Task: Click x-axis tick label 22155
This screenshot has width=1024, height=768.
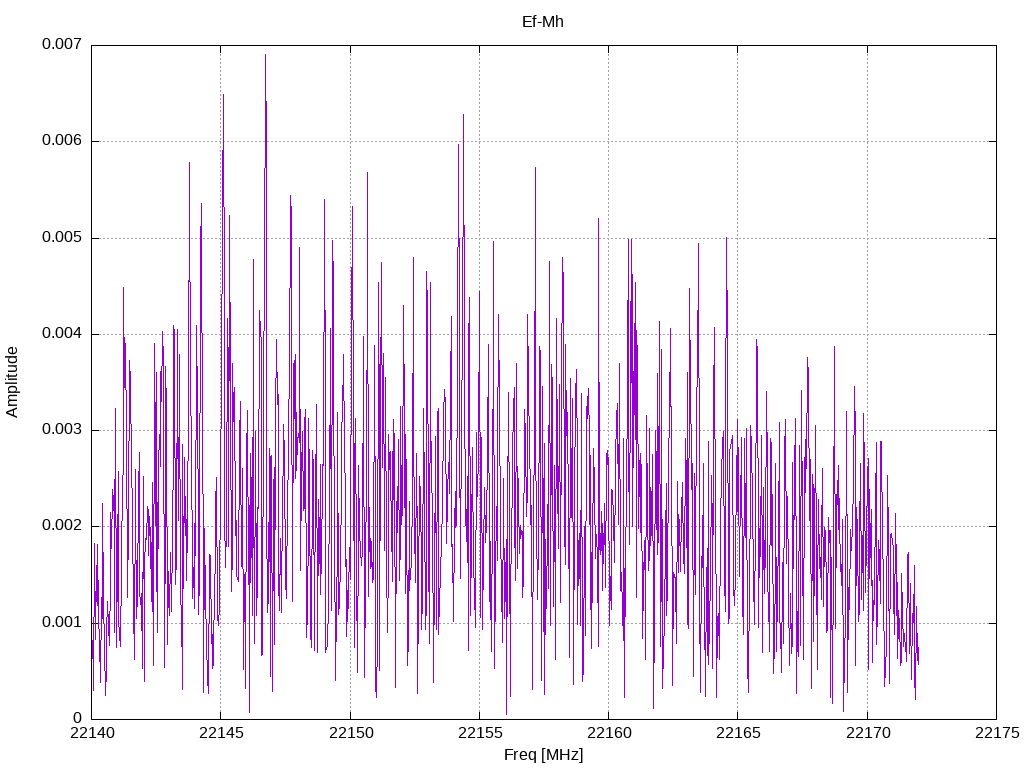Action: [480, 733]
